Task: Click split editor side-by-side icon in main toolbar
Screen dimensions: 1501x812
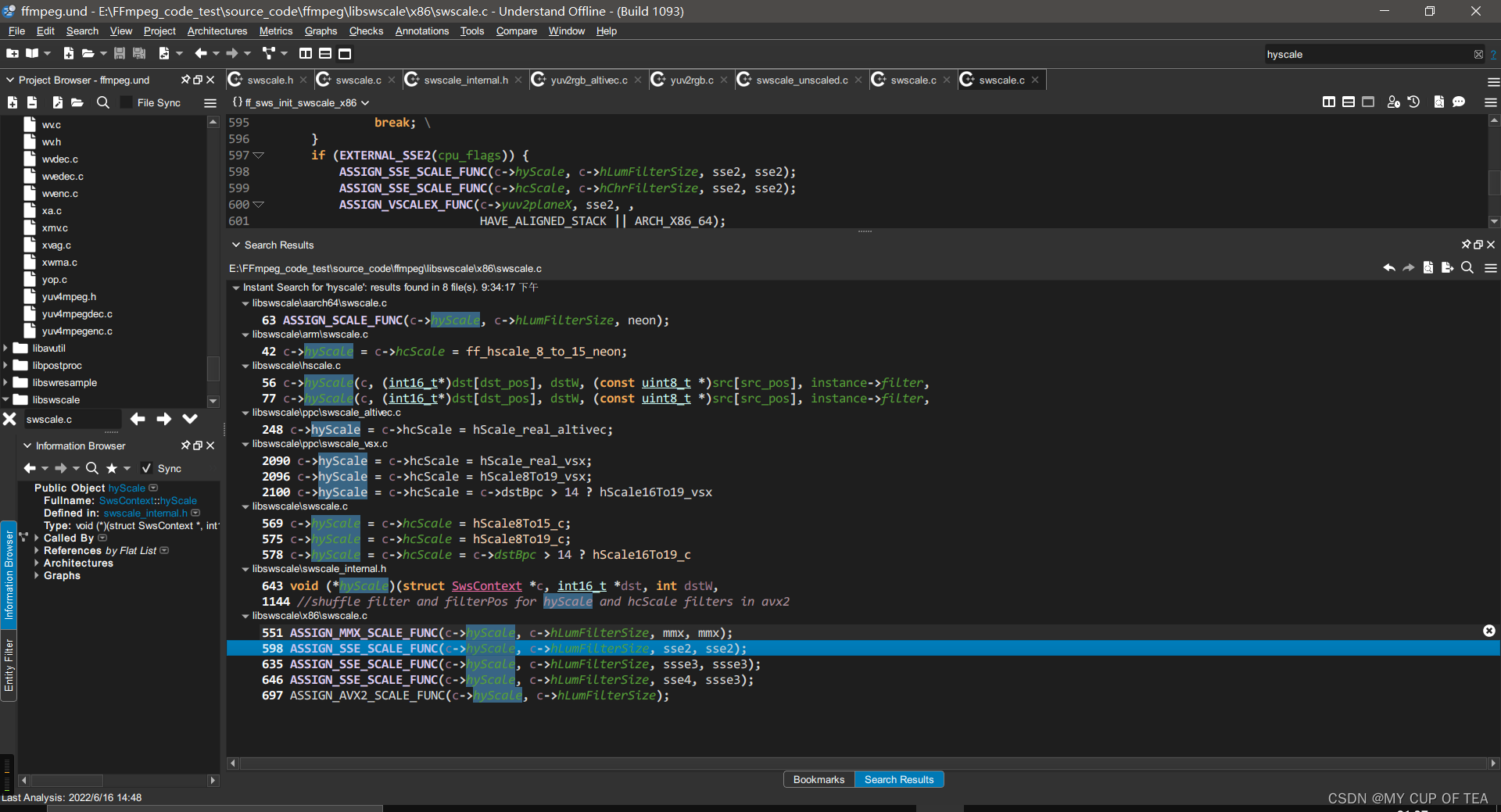Action: coord(306,53)
